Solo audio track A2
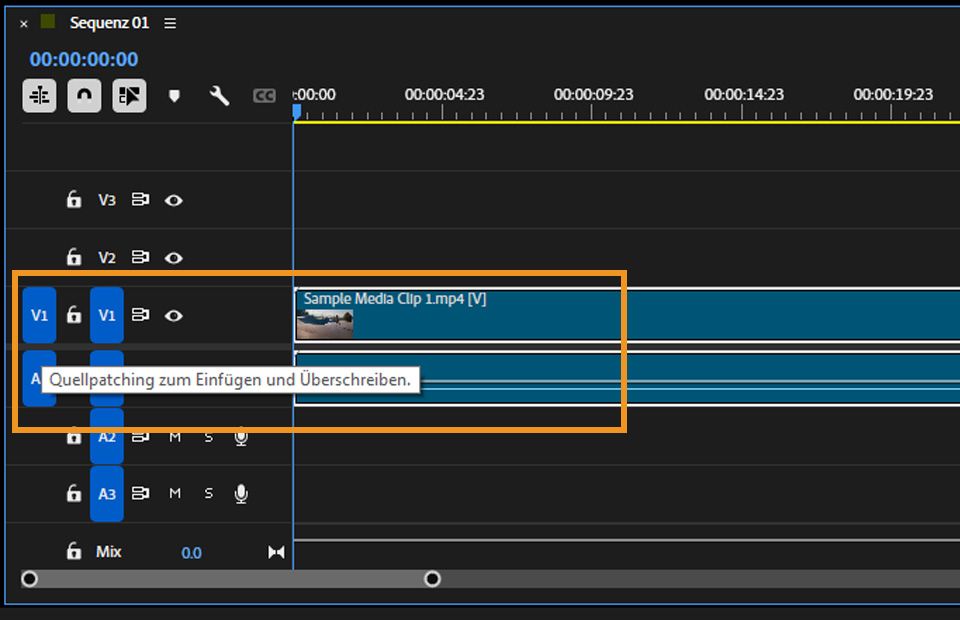This screenshot has width=960, height=620. [x=209, y=437]
